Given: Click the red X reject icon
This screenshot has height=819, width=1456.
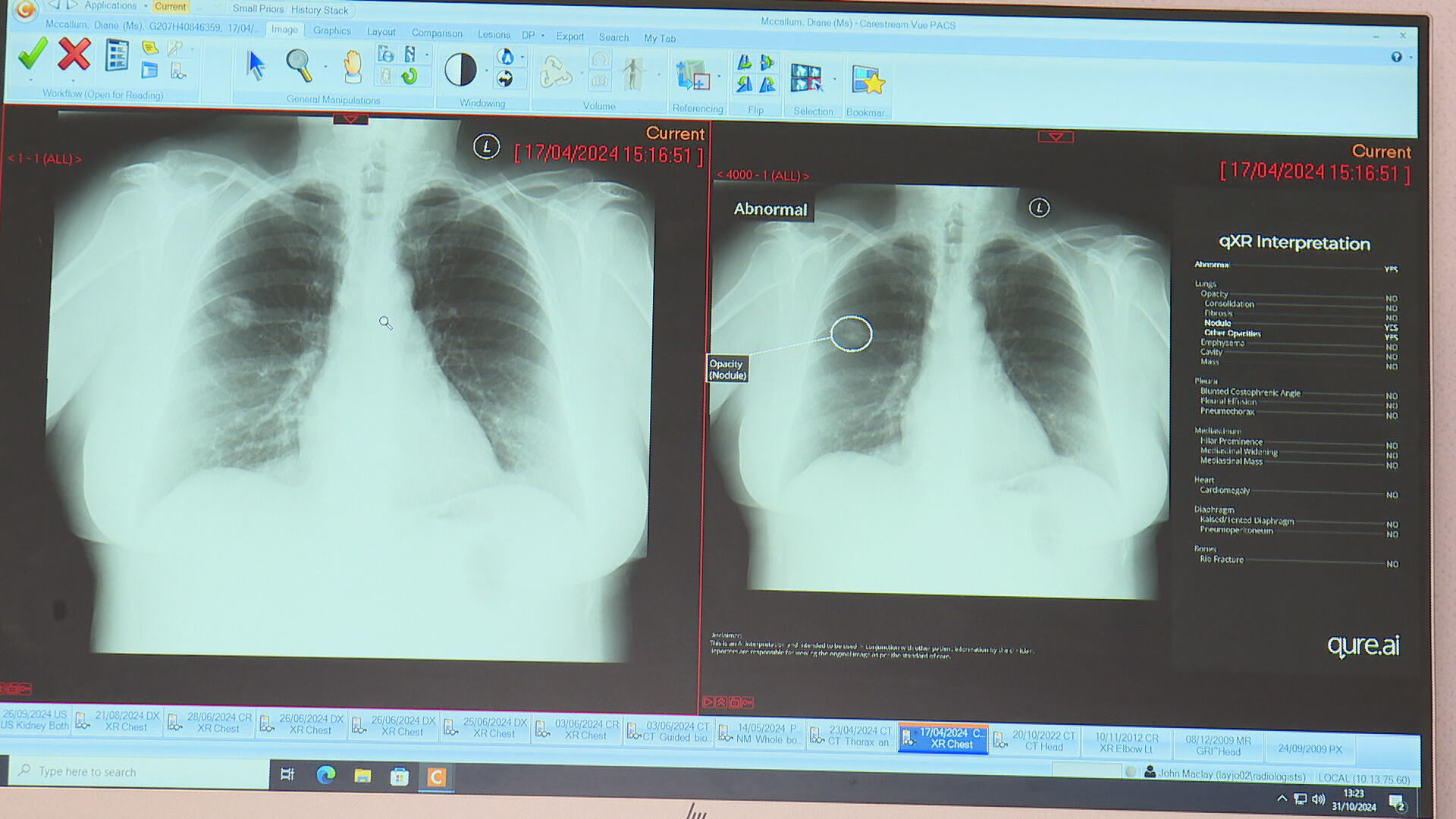Looking at the screenshot, I should 74,55.
